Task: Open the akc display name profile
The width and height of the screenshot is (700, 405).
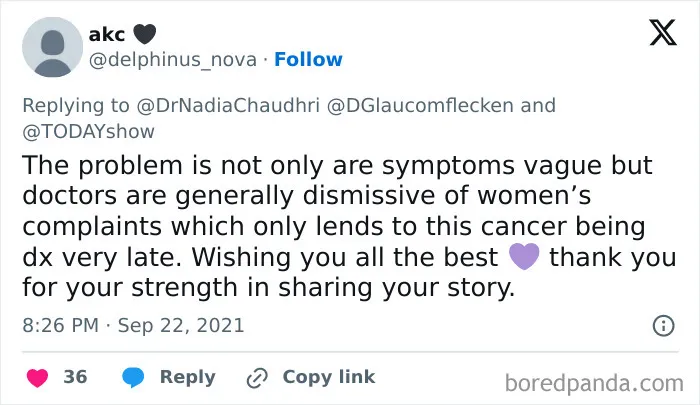Action: (107, 34)
